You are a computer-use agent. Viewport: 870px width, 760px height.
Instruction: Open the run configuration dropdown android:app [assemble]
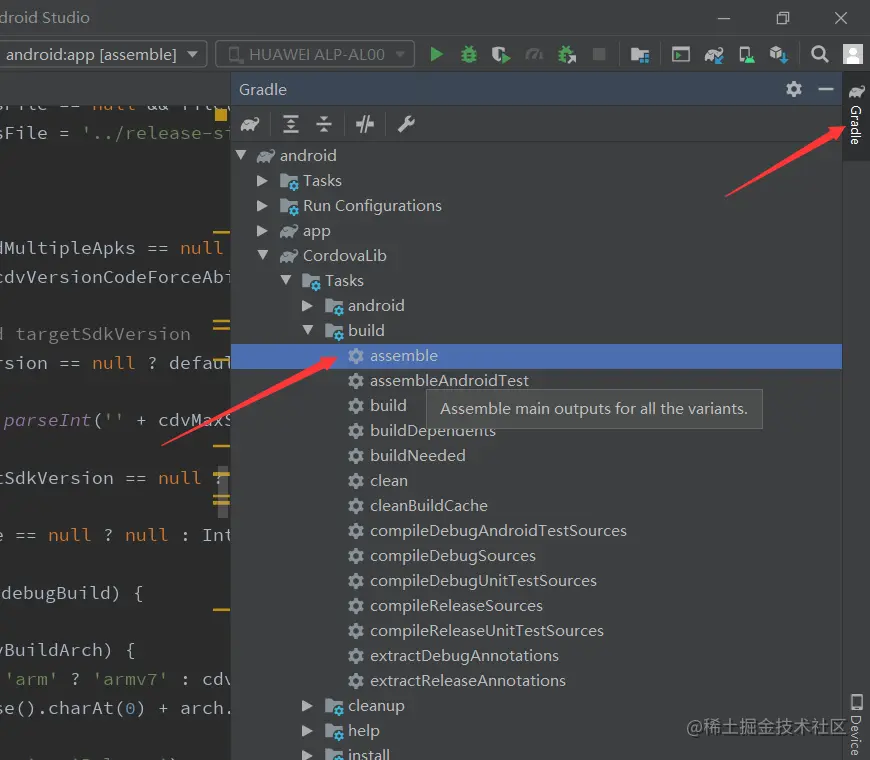pyautogui.click(x=103, y=54)
